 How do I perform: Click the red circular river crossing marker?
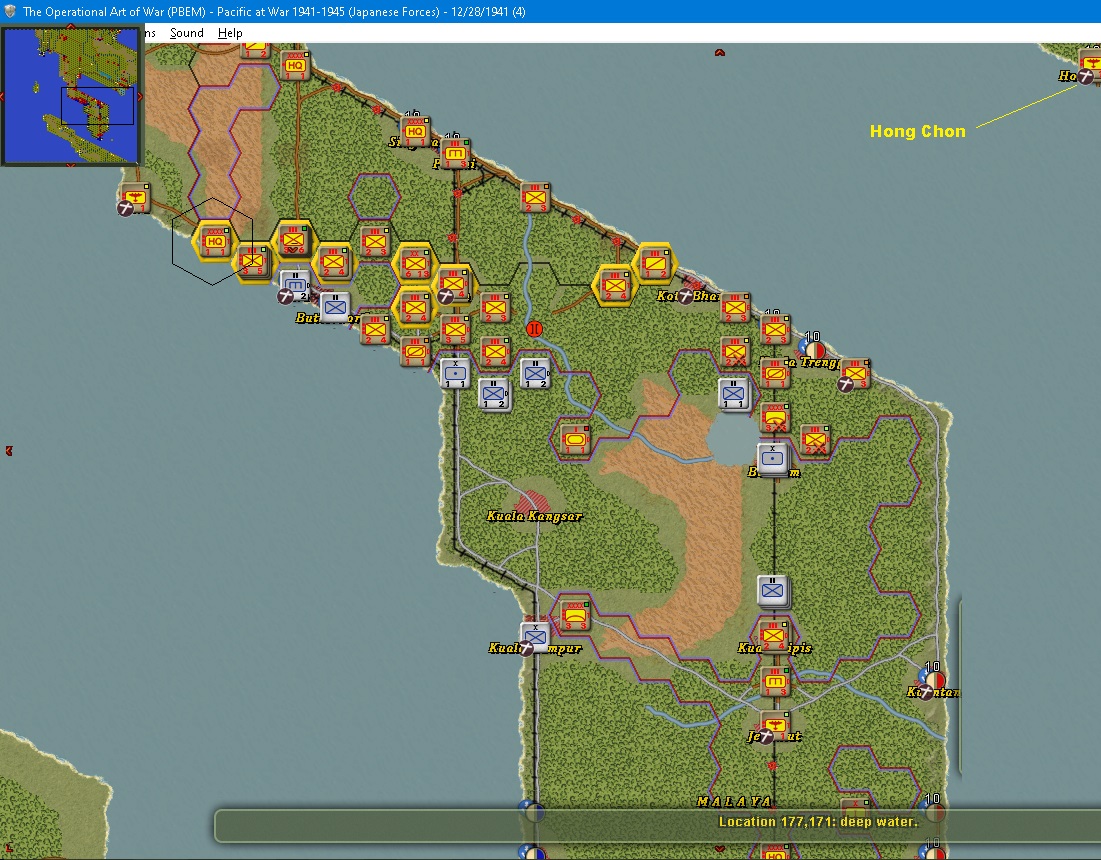(534, 329)
